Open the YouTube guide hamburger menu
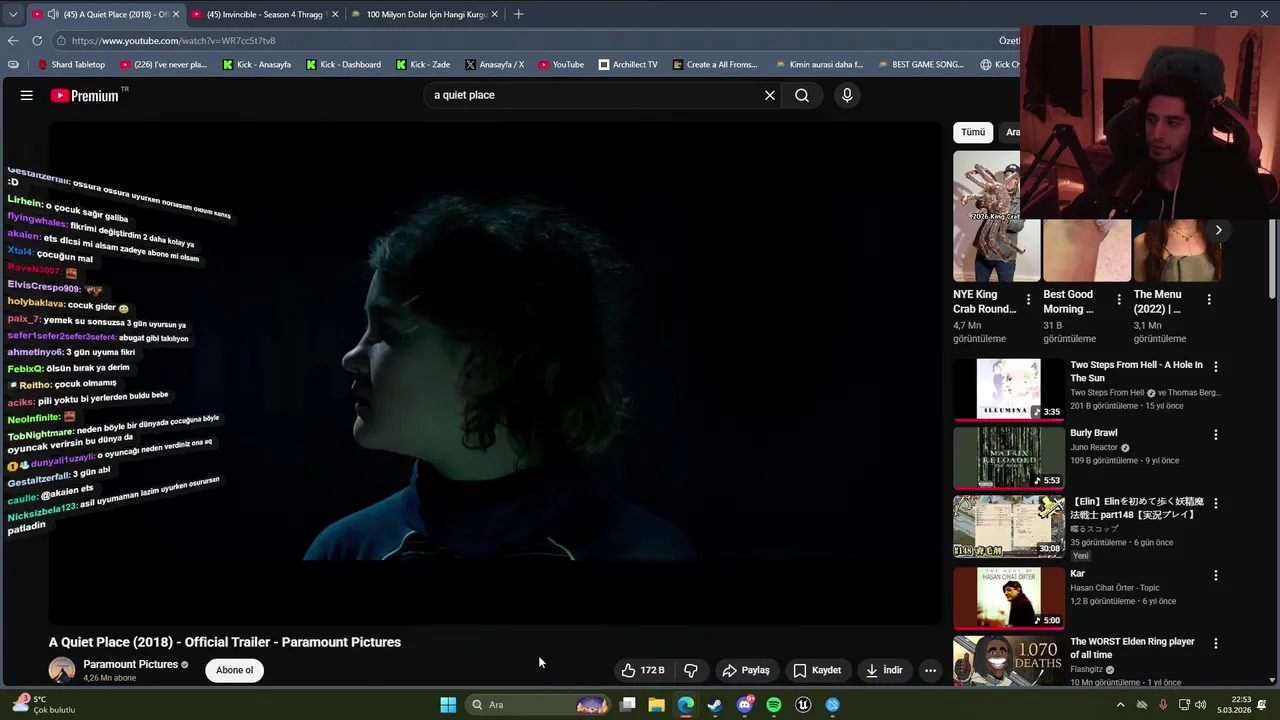The image size is (1280, 720). coord(27,95)
